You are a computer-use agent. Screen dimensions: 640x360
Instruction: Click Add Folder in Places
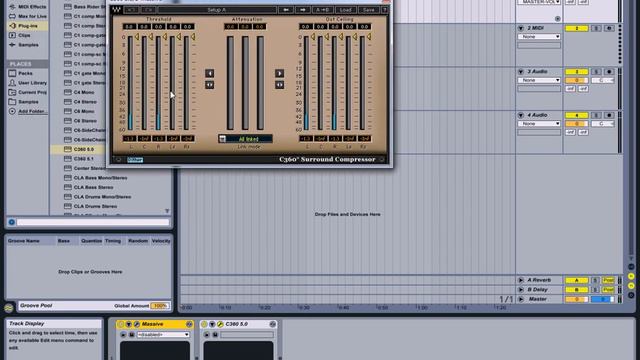click(x=28, y=111)
